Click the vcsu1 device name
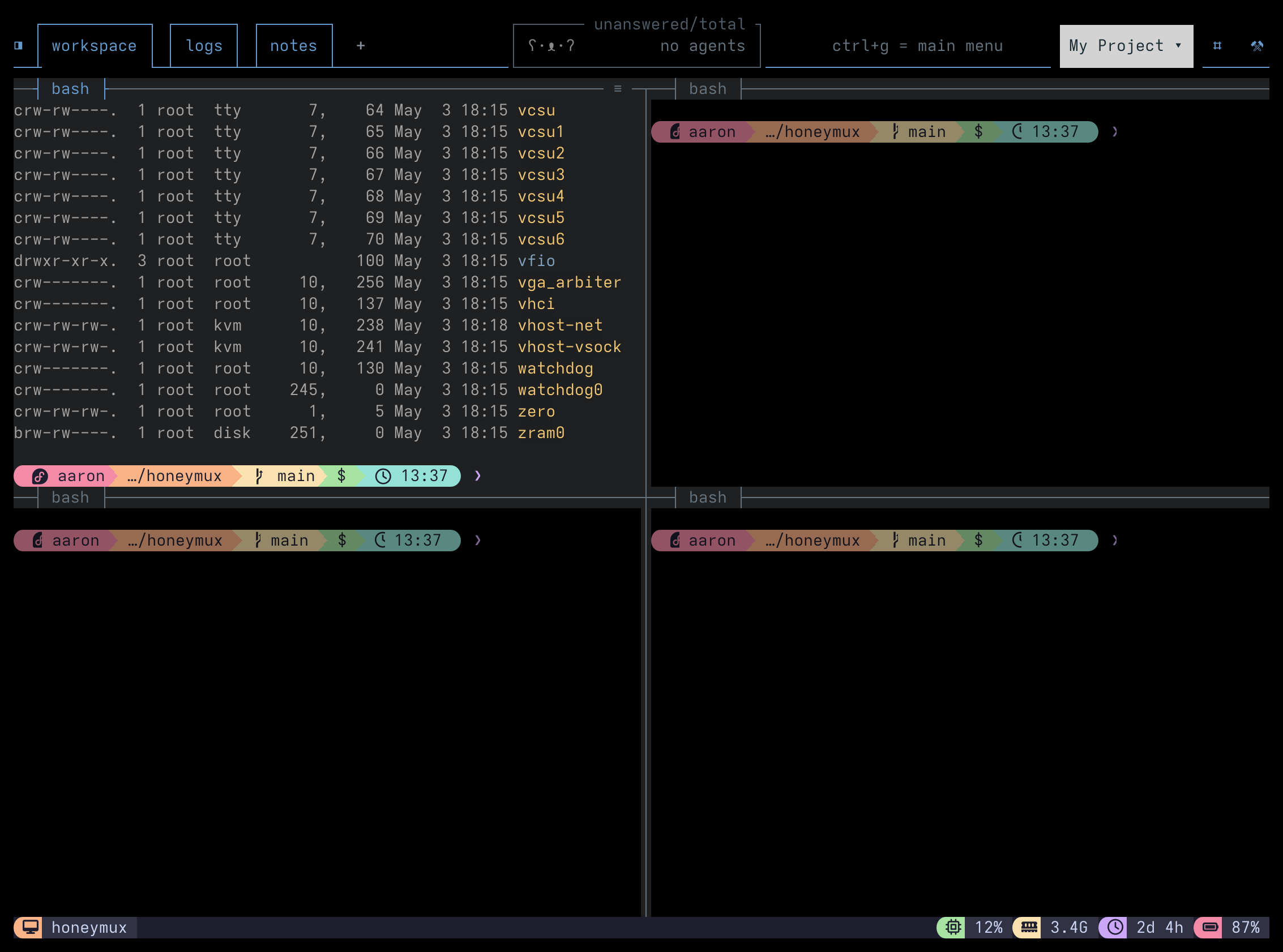 (x=541, y=132)
